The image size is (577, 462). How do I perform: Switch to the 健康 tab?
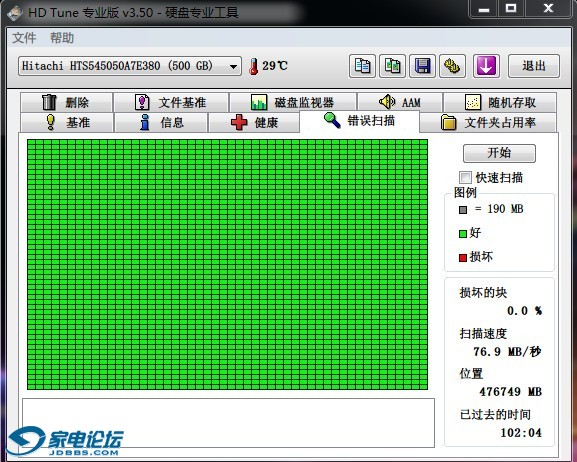(254, 122)
